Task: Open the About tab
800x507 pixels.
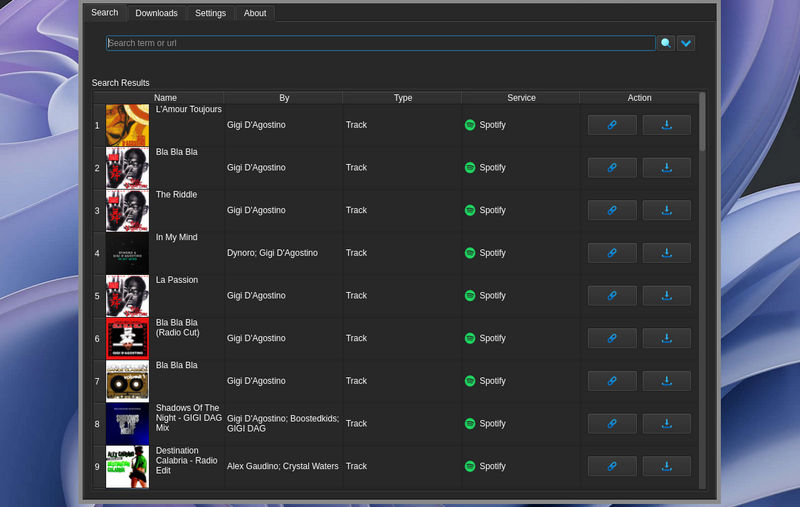Action: point(255,13)
